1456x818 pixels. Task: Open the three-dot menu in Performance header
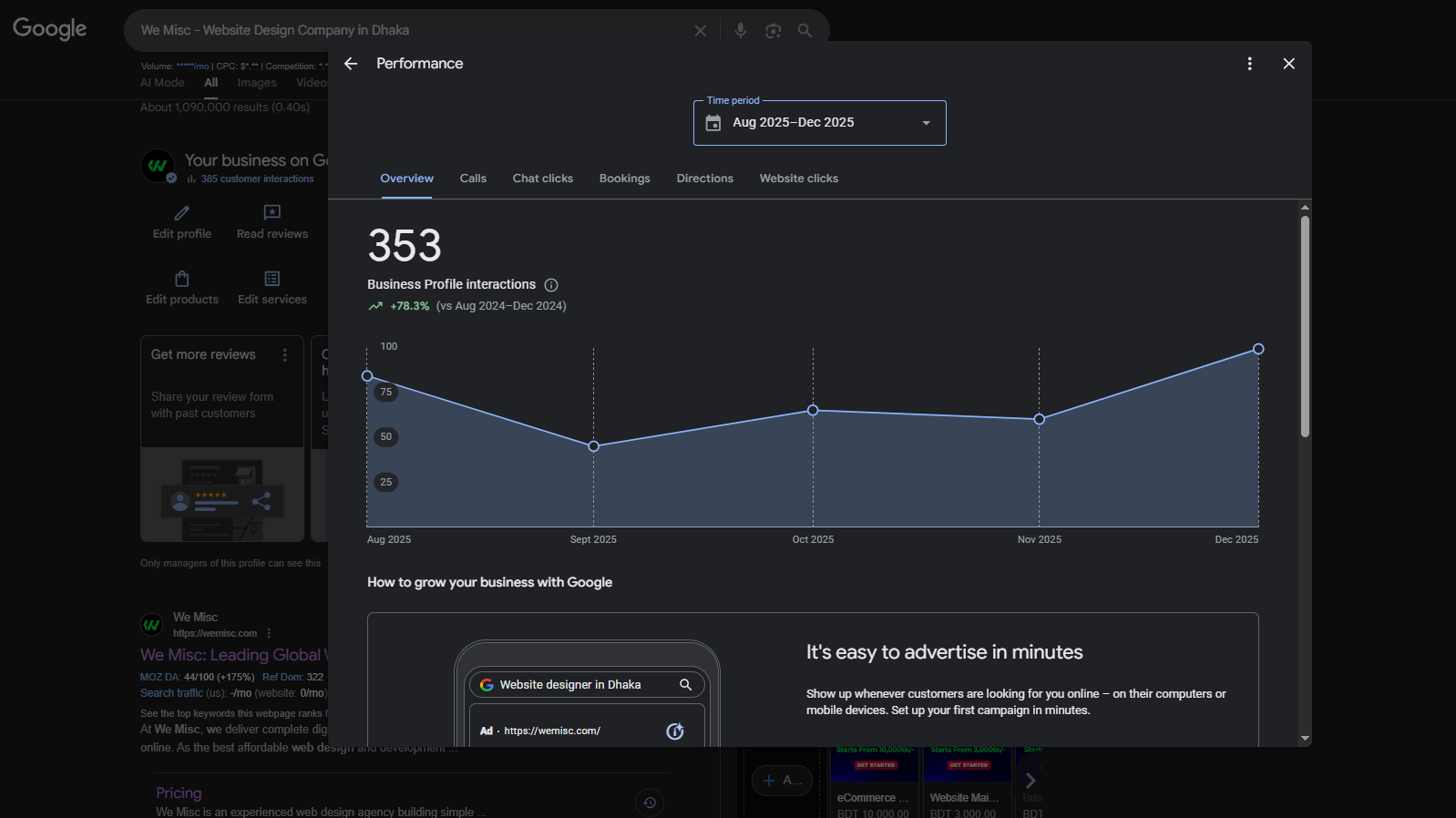(1249, 64)
